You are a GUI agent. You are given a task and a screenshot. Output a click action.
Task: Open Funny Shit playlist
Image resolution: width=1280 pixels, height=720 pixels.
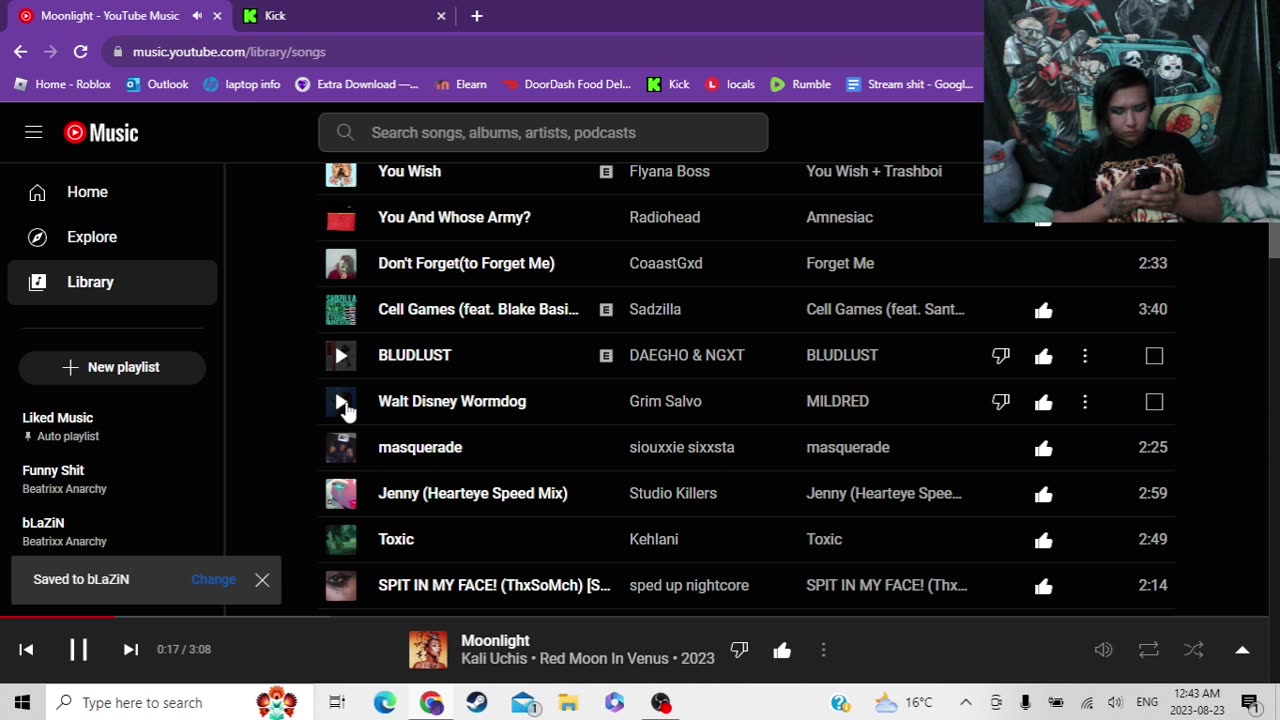point(53,470)
